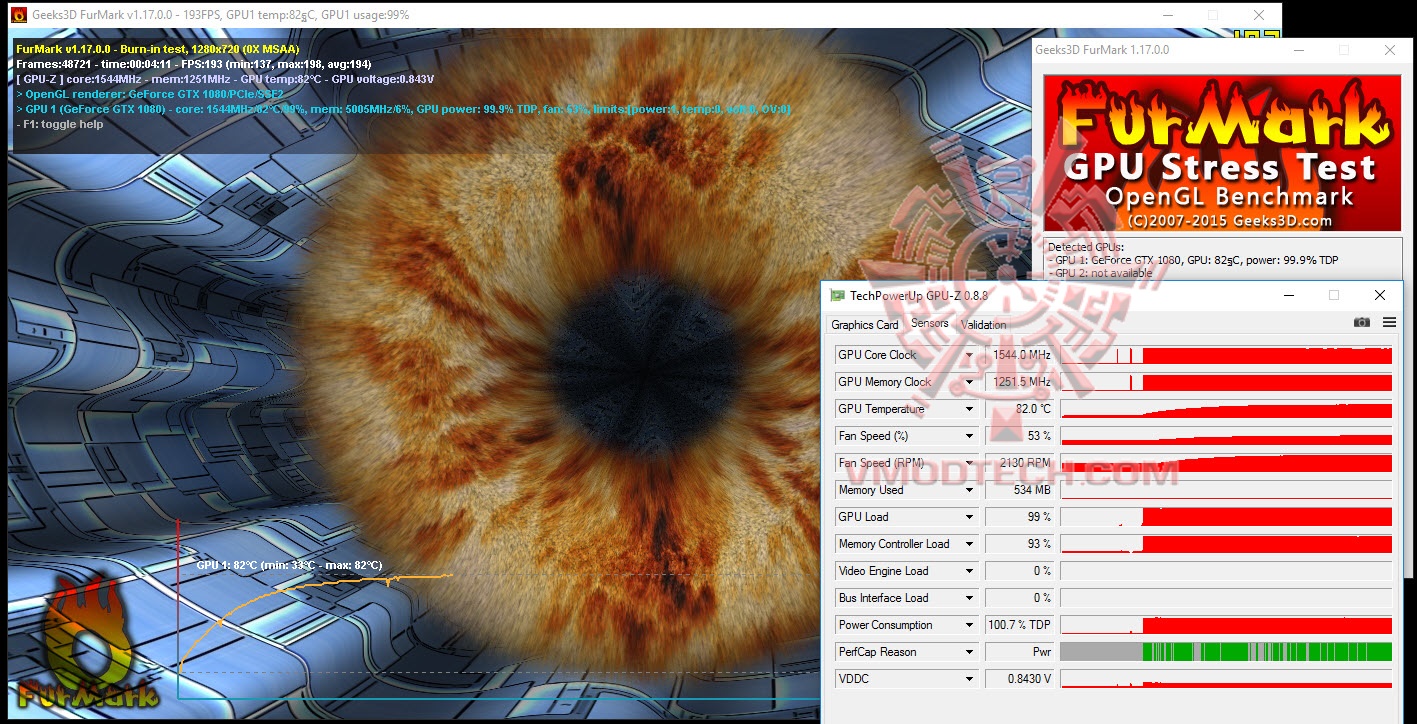
Task: Expand the GPU Load dropdown
Action: click(969, 517)
